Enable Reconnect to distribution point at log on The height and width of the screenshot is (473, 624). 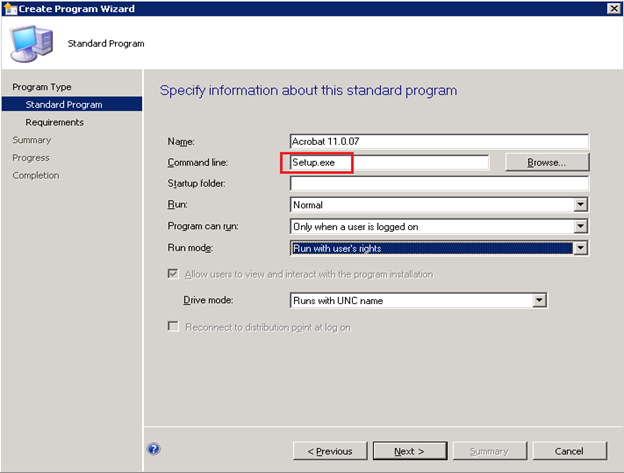pyautogui.click(x=173, y=327)
